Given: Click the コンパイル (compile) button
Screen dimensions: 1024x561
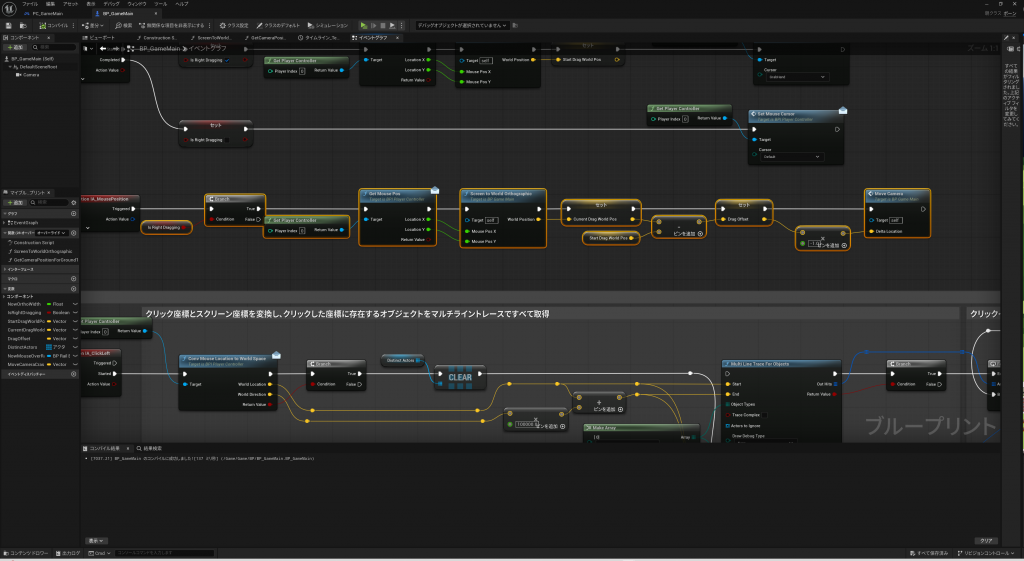Looking at the screenshot, I should click(54, 25).
